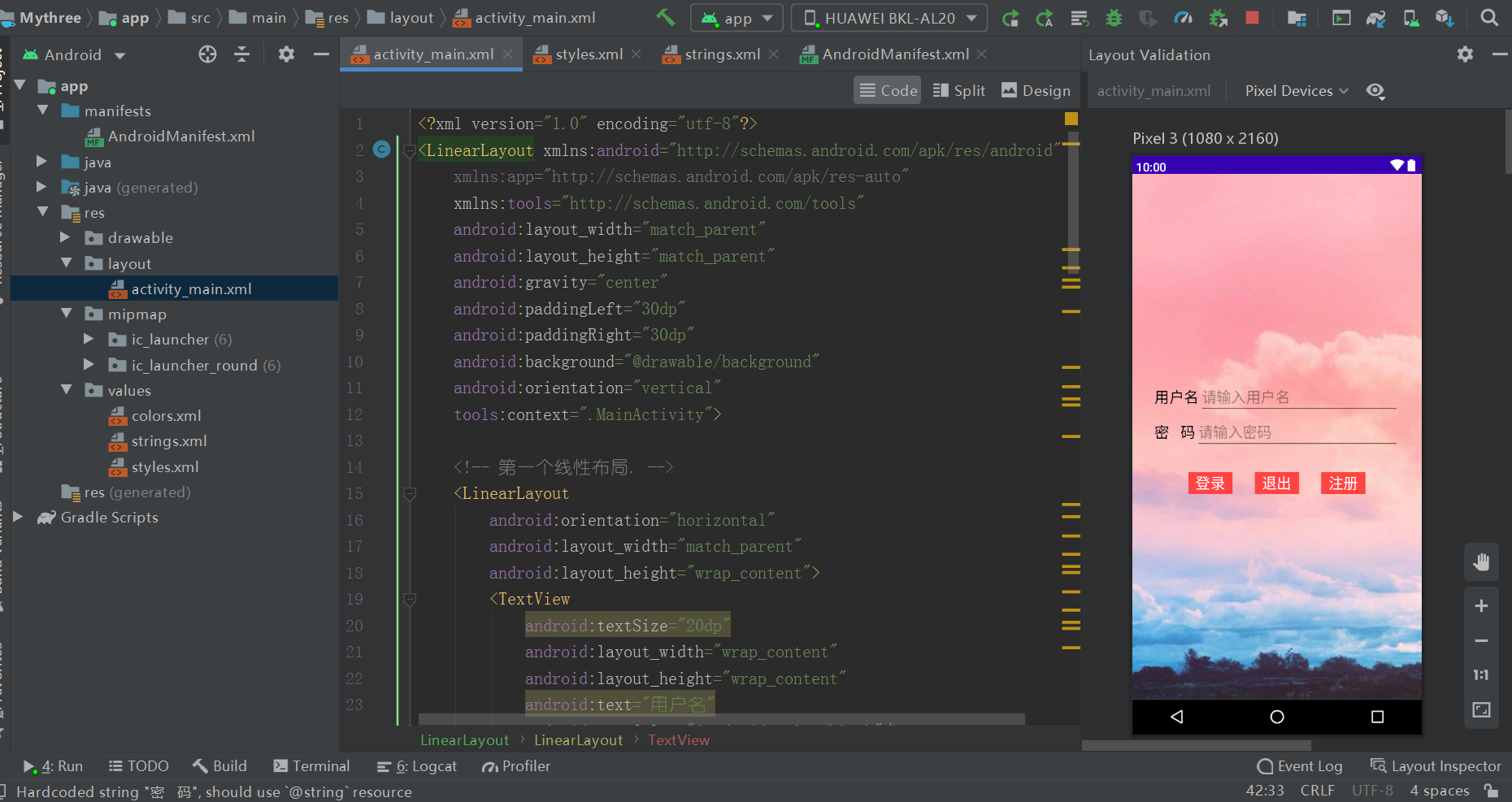
Task: Select the pan hand tool in preview
Action: point(1481,561)
